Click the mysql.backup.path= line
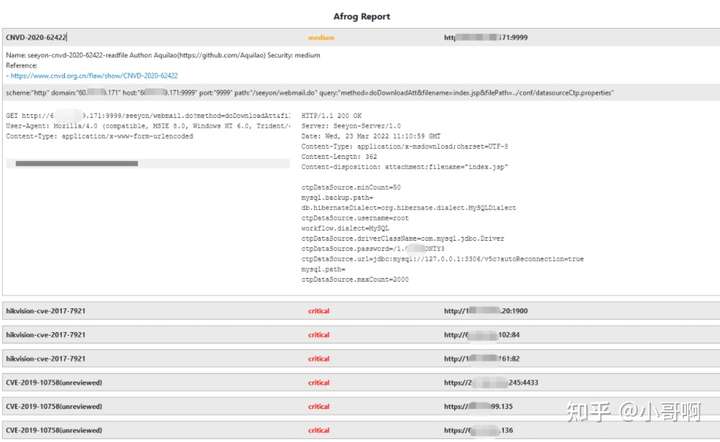 [338, 197]
